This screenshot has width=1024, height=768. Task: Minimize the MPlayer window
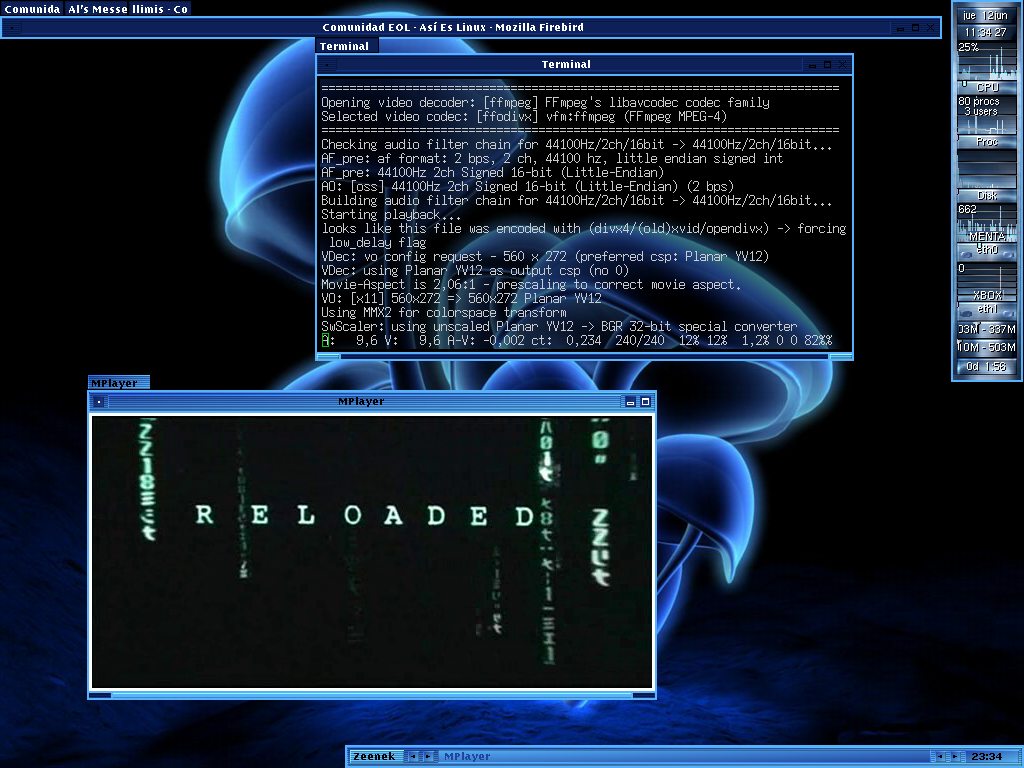[x=630, y=402]
